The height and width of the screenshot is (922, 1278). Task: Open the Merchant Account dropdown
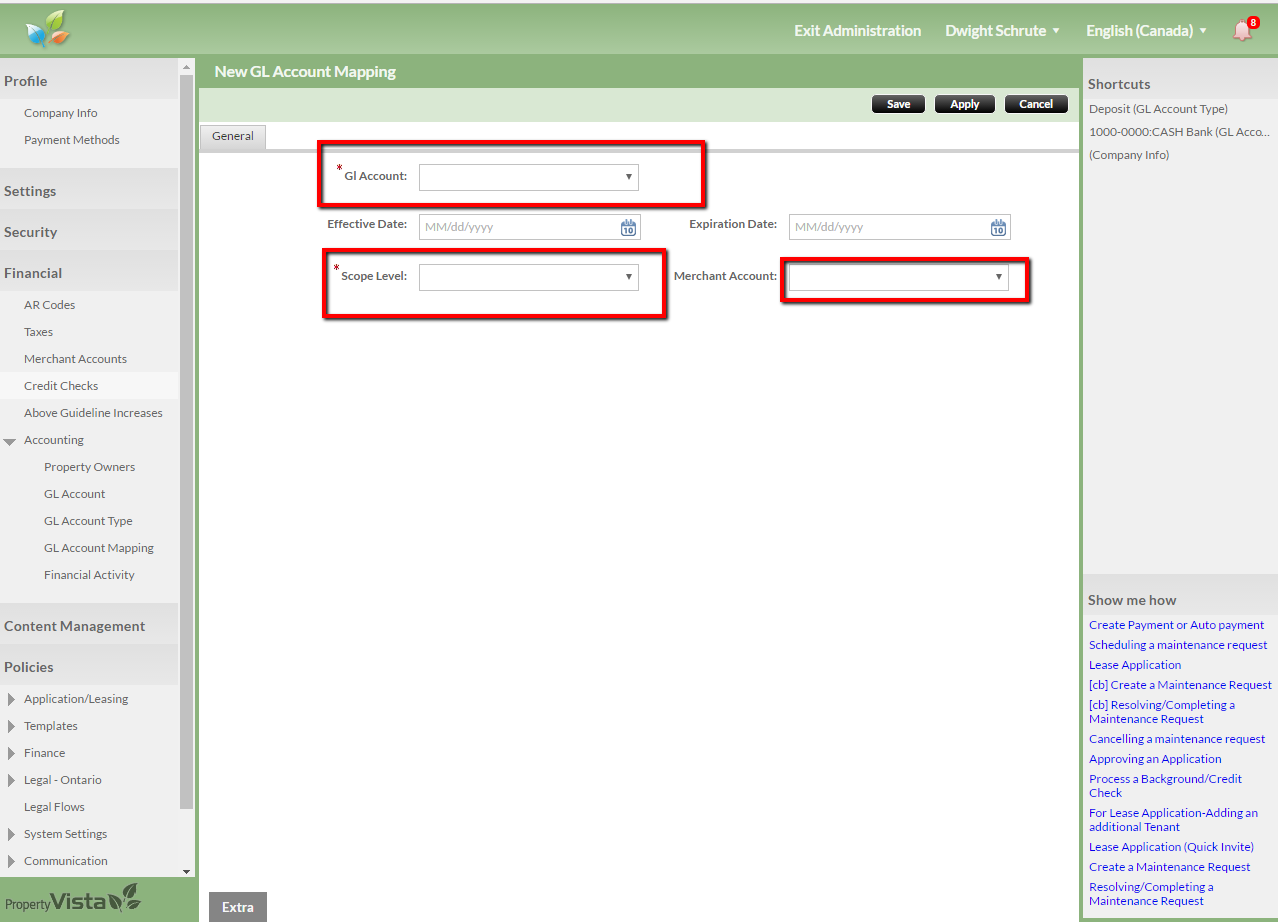pos(898,277)
